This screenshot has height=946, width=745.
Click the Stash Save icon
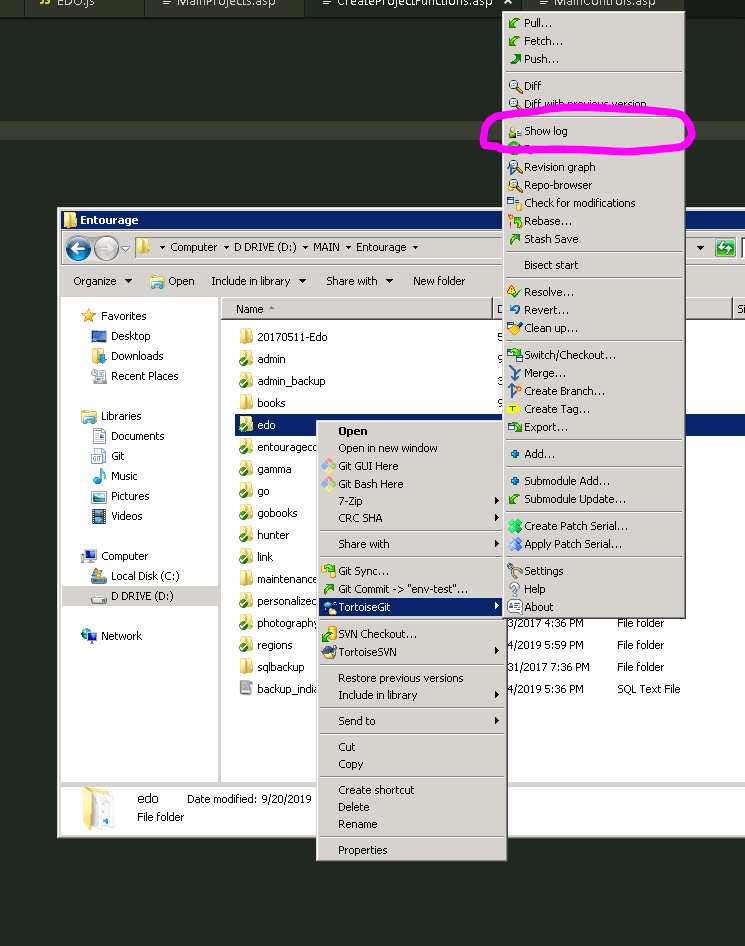tap(514, 239)
